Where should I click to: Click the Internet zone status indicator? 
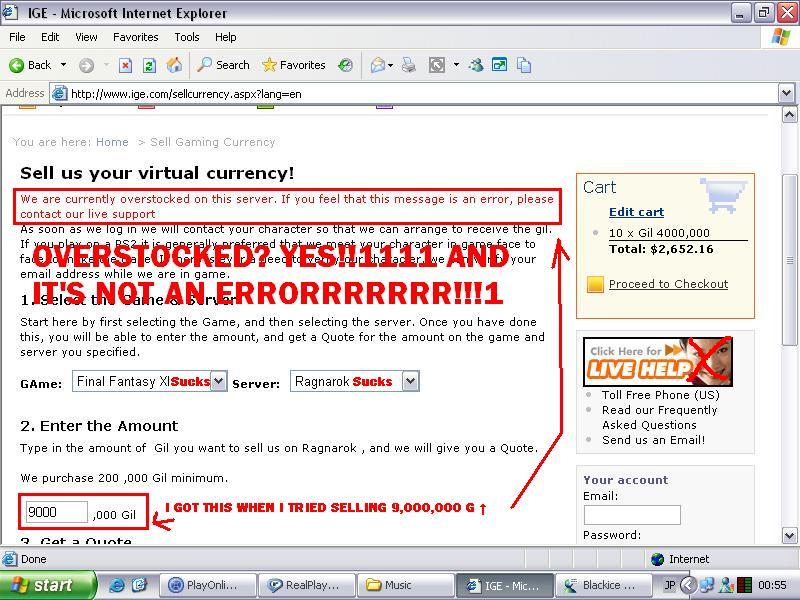click(680, 559)
